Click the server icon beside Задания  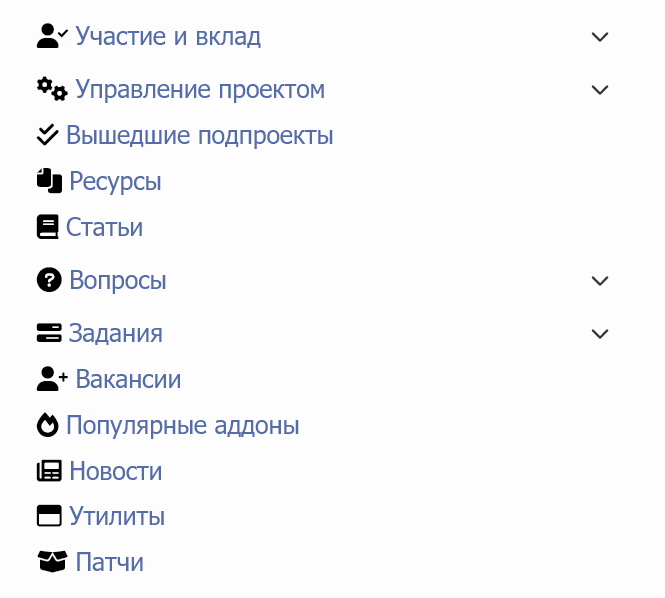click(x=49, y=333)
